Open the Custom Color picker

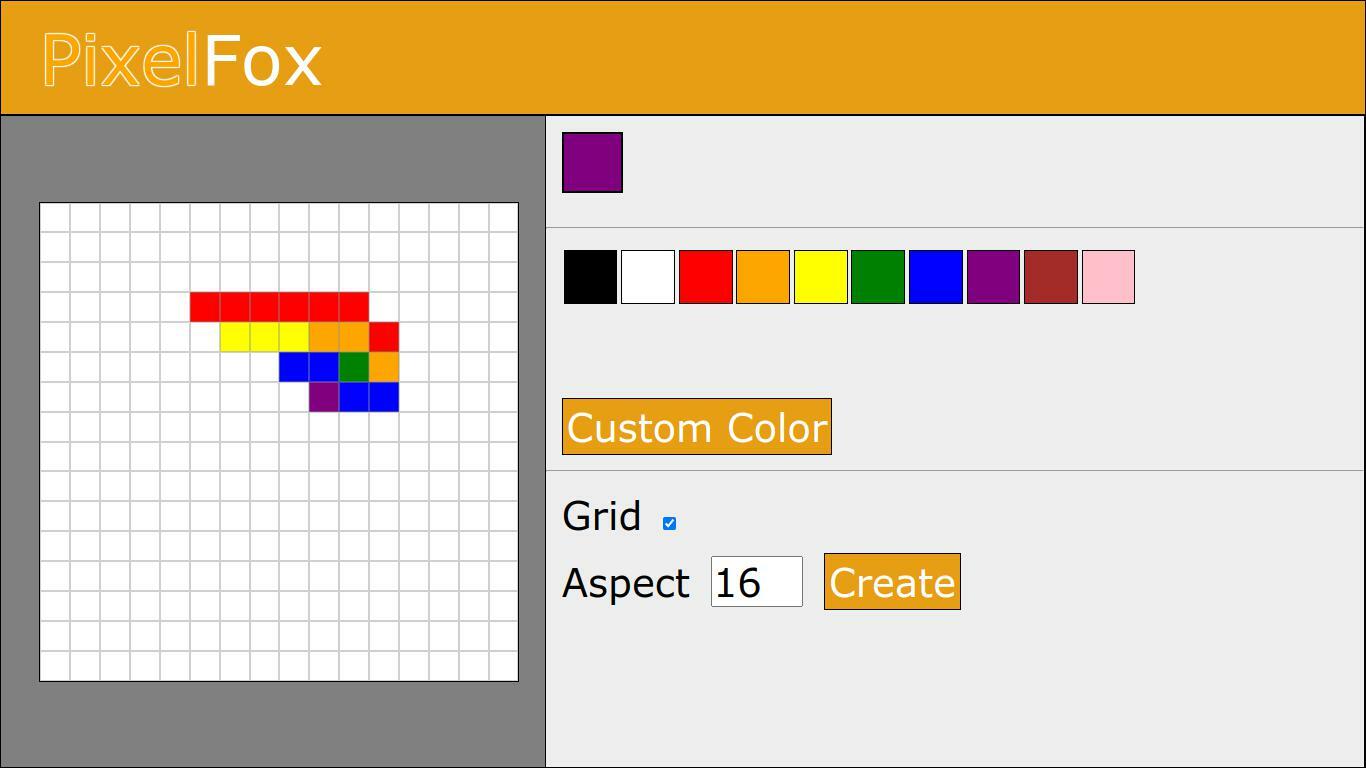[696, 426]
